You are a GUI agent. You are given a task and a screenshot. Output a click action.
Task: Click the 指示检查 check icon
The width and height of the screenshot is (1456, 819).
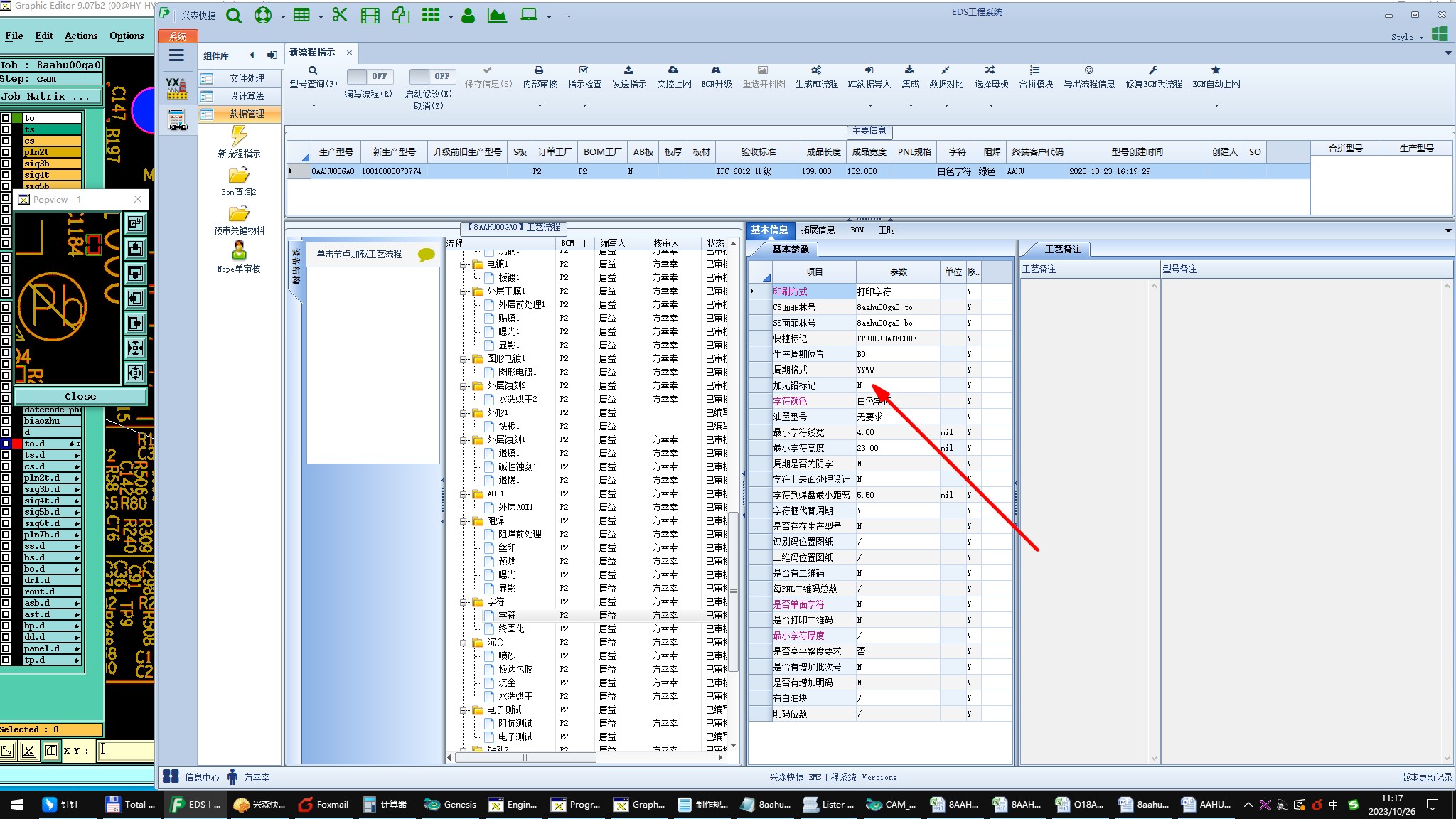coord(584,70)
